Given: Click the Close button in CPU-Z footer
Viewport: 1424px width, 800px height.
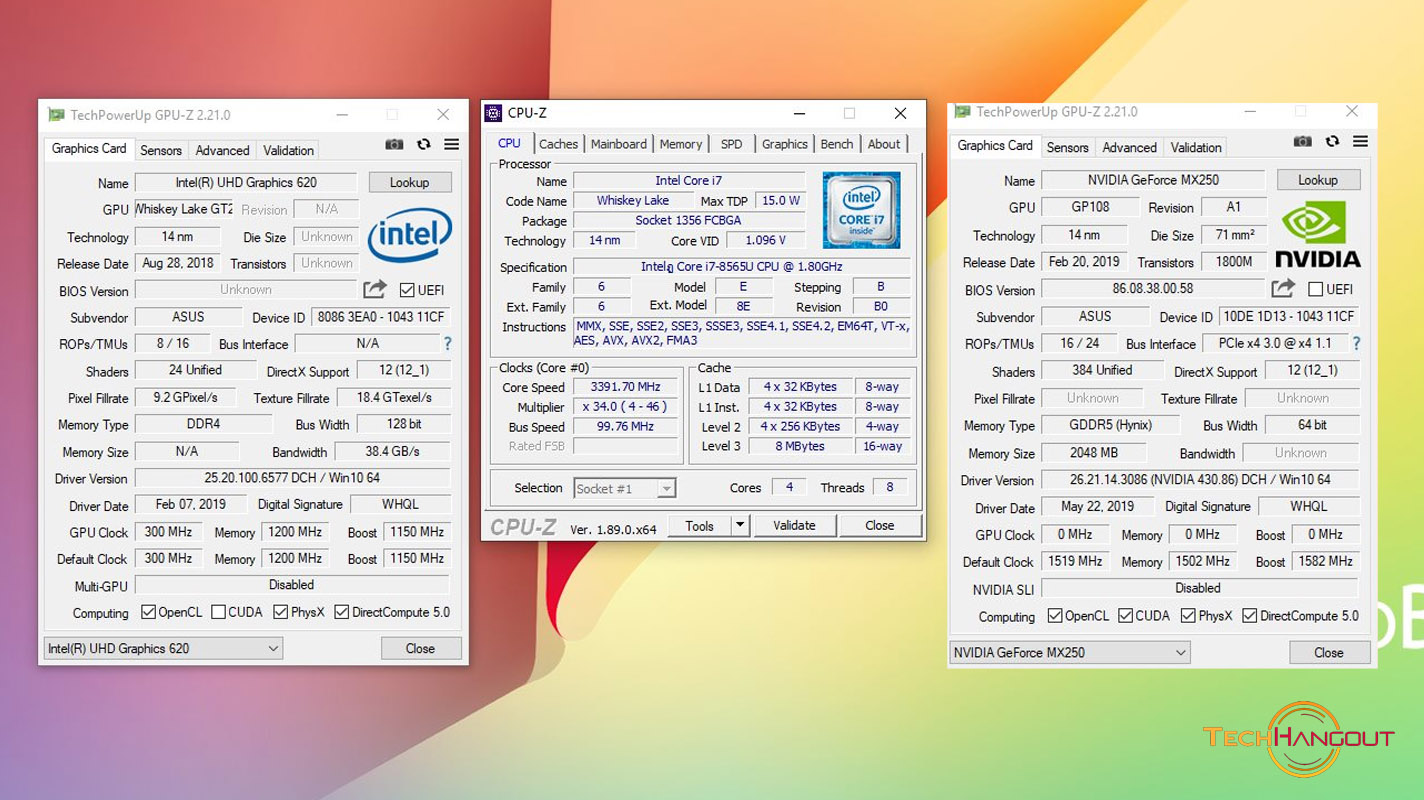Looking at the screenshot, I should pyautogui.click(x=880, y=525).
